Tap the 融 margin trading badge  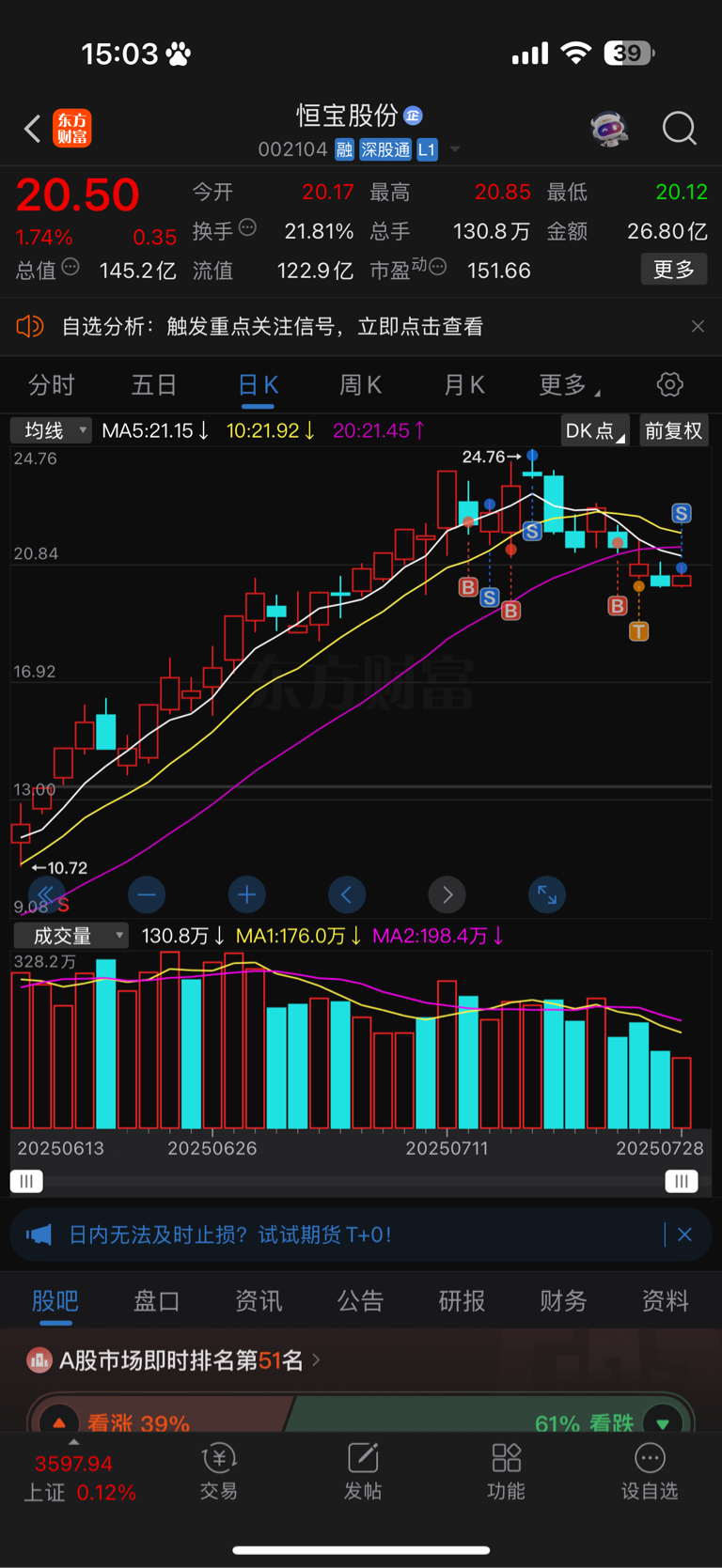(x=344, y=149)
